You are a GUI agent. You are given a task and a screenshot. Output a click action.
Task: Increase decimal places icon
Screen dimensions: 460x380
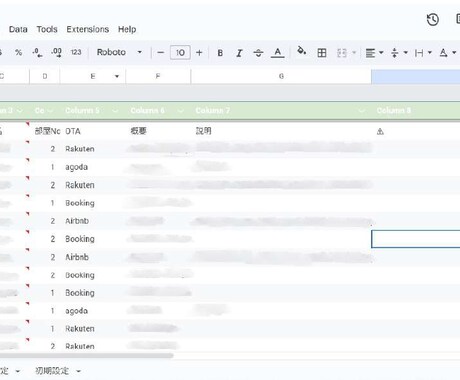point(56,53)
